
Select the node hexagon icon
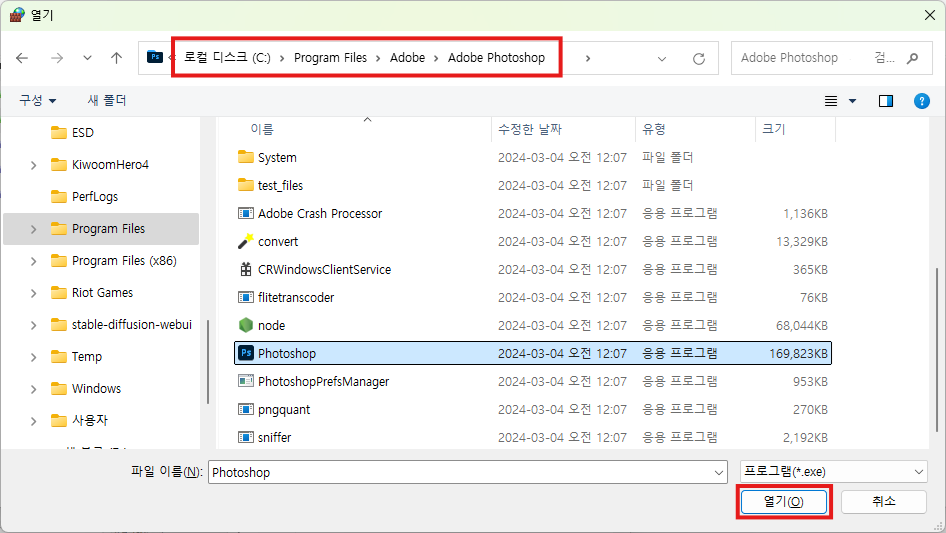(246, 325)
